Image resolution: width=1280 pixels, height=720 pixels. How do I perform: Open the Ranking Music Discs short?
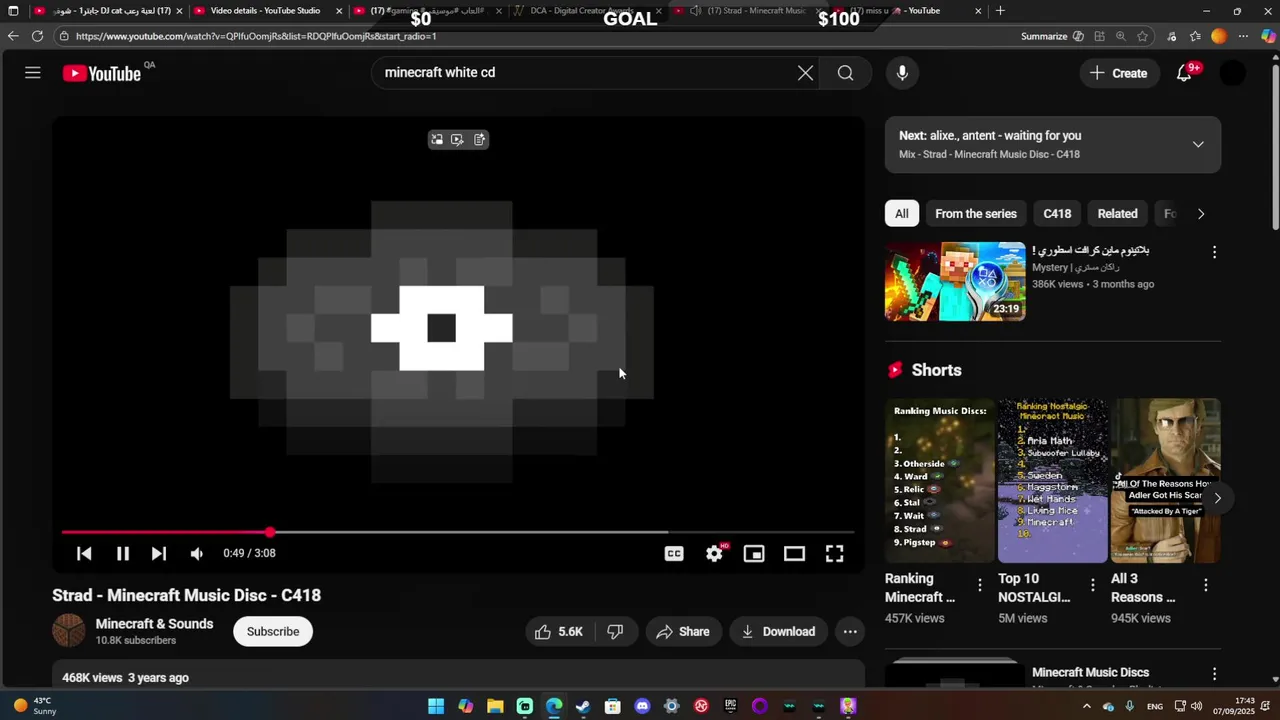[940, 481]
